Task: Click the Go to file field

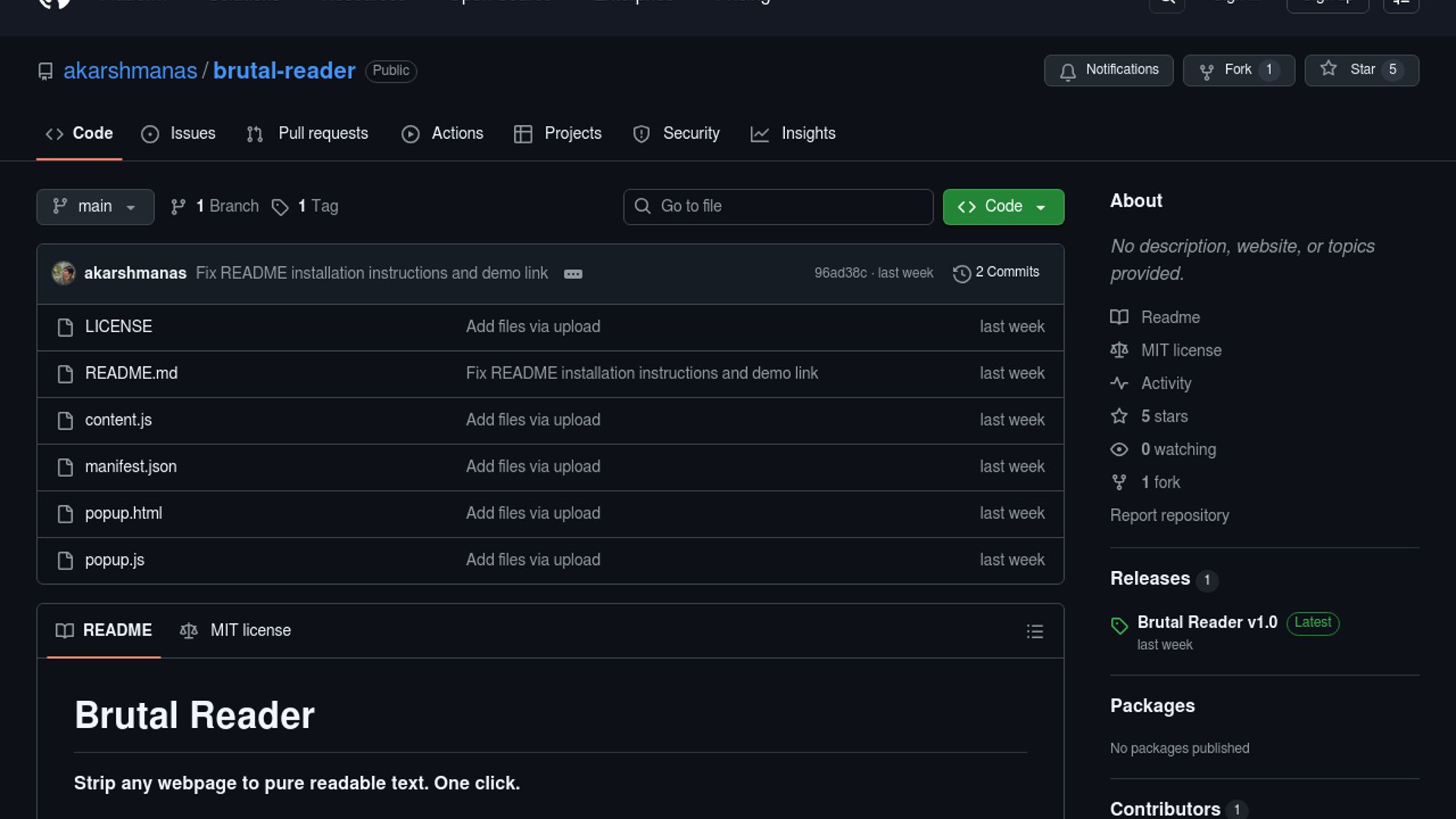Action: 778,206
